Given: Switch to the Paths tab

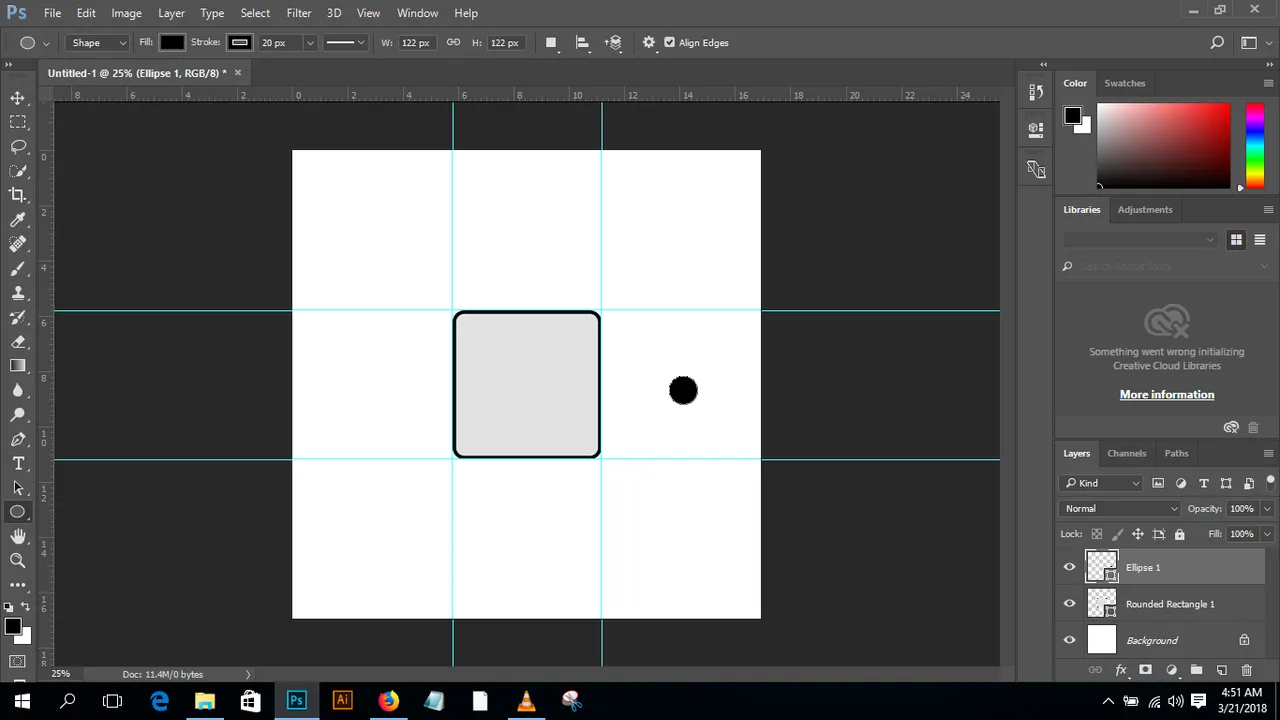Looking at the screenshot, I should [1176, 453].
